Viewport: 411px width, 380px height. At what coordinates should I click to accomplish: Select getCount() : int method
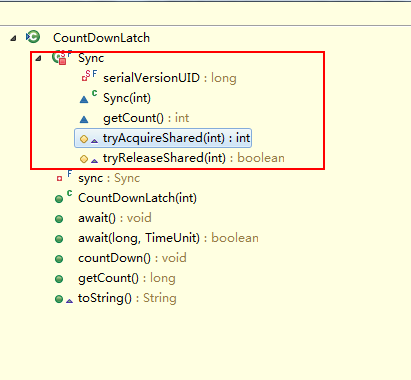coord(146,118)
